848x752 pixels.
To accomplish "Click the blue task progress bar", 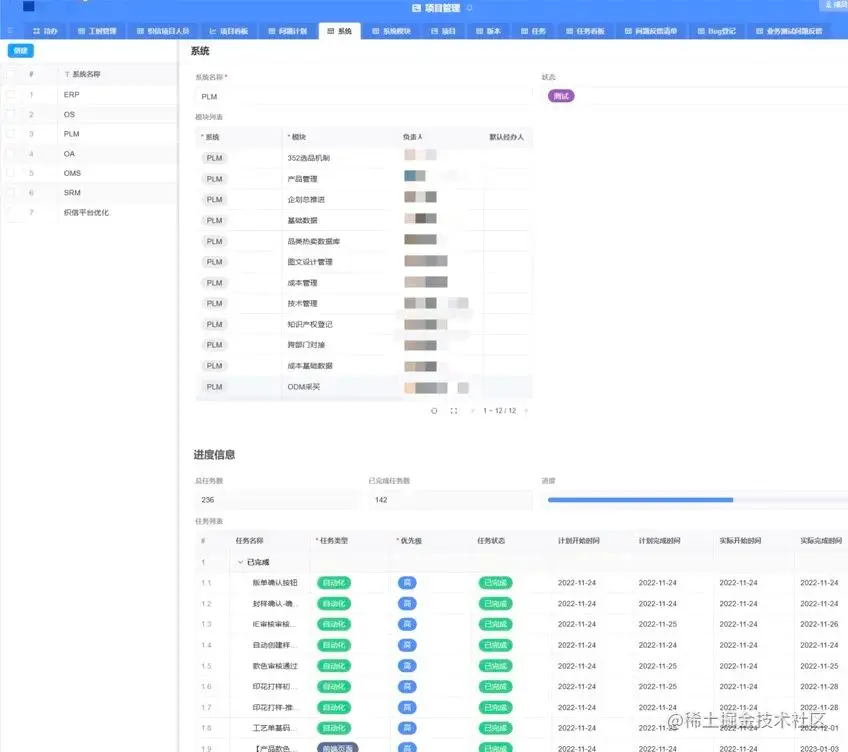I will pyautogui.click(x=640, y=500).
